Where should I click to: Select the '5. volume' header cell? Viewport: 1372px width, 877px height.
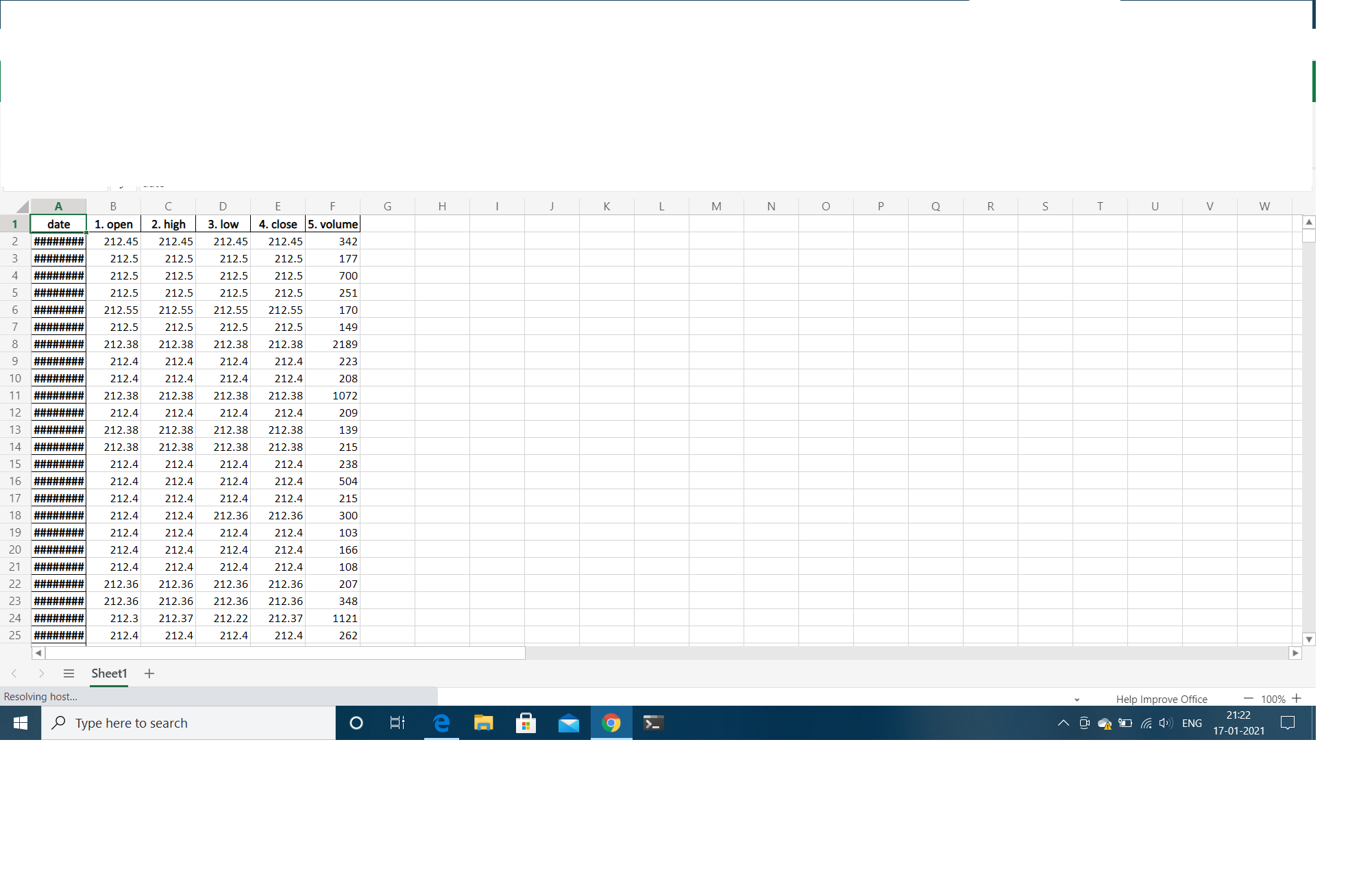(332, 224)
